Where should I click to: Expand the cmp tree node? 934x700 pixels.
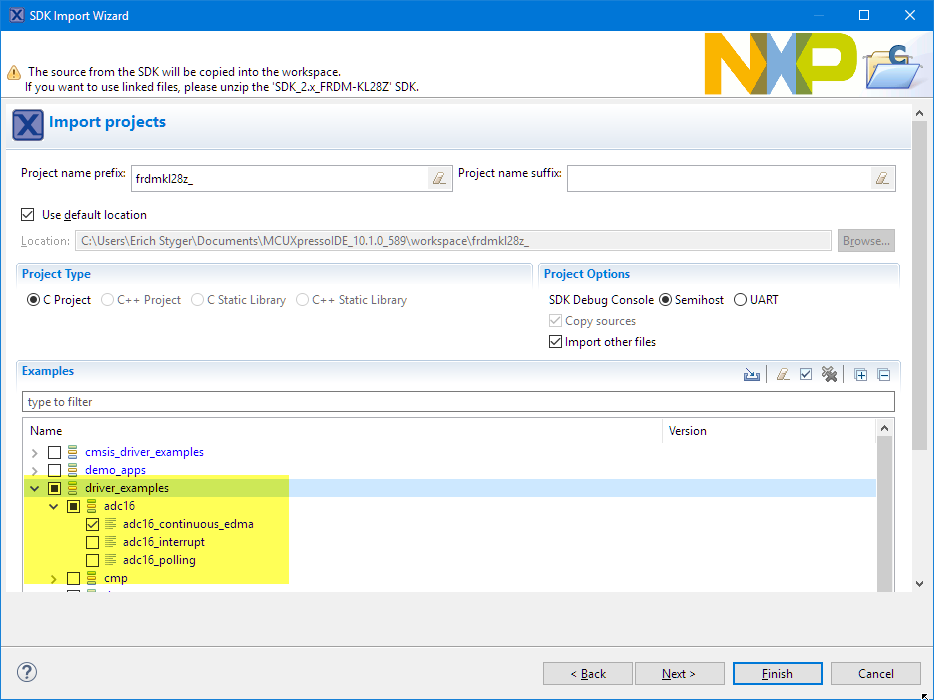coord(54,578)
